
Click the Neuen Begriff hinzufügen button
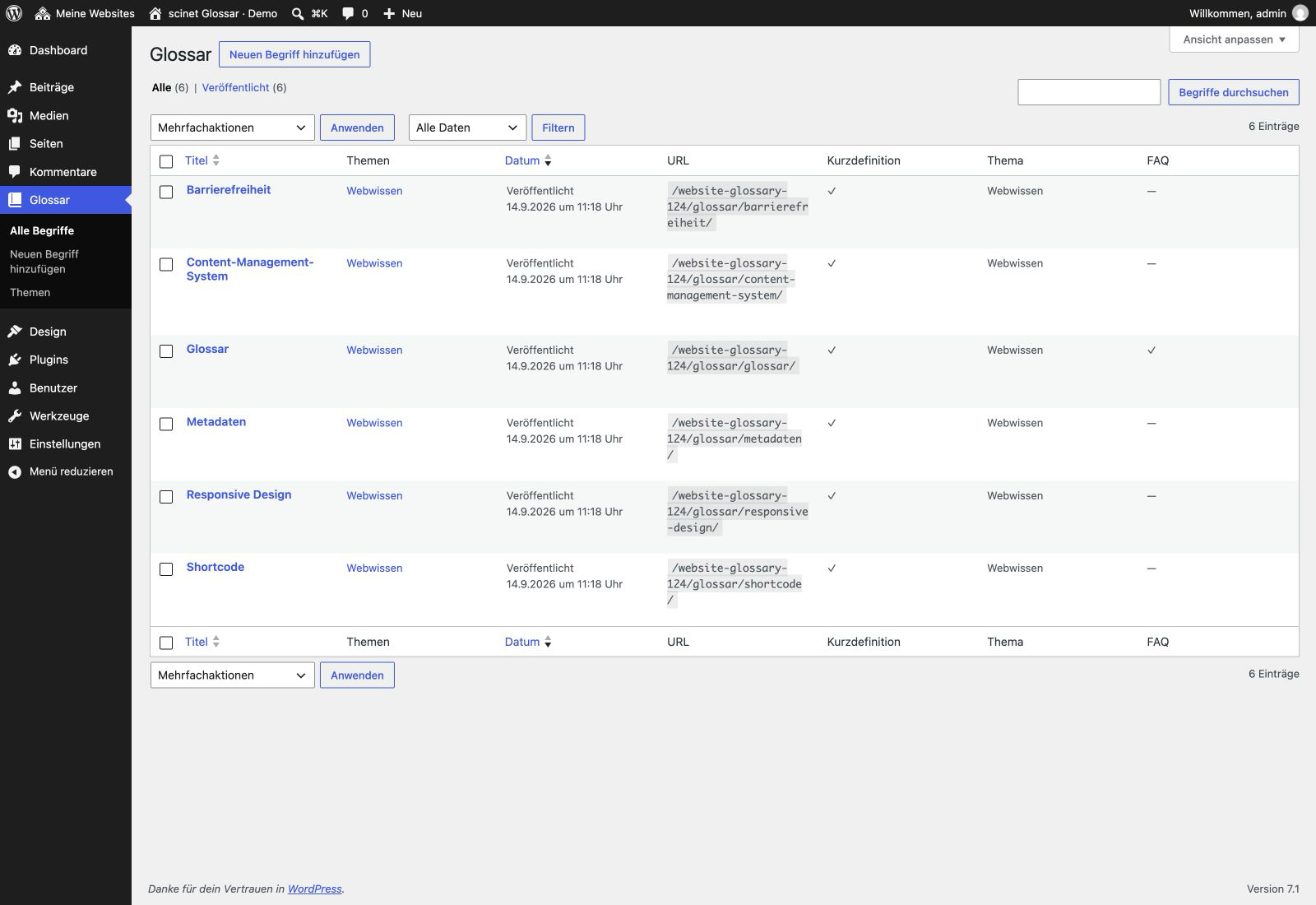click(x=294, y=54)
